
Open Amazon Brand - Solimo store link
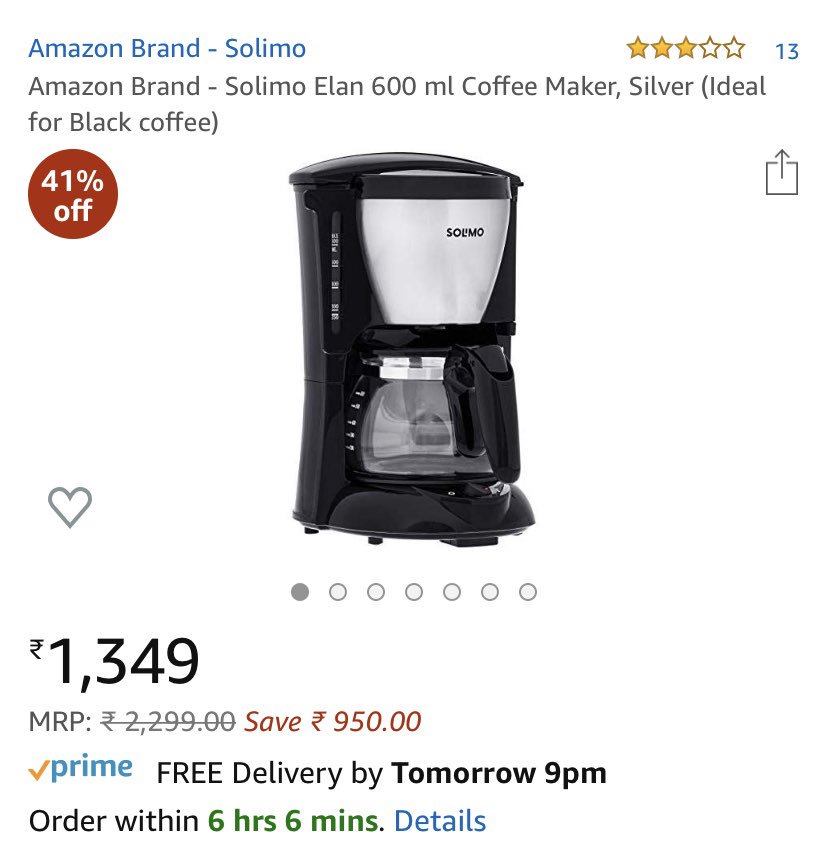point(167,48)
